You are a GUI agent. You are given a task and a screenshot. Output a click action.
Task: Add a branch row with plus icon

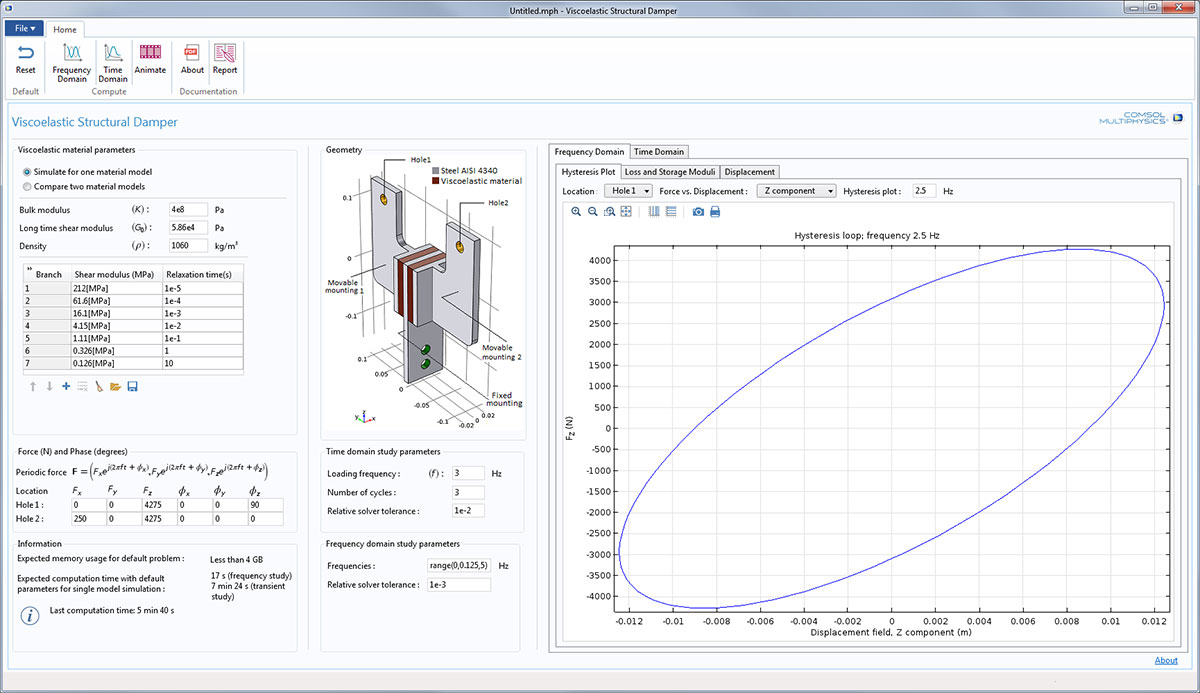coord(66,386)
